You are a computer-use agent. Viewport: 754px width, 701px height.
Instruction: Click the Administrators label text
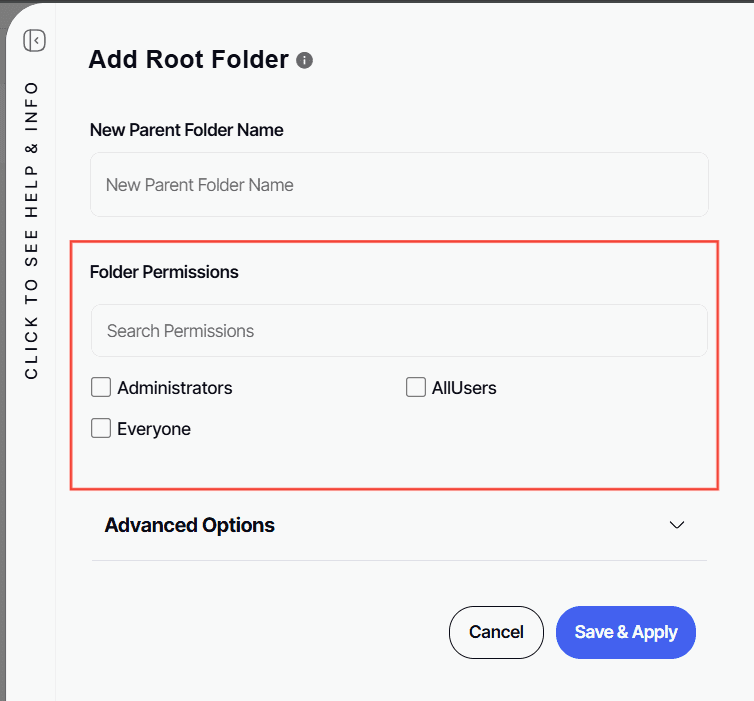tap(175, 388)
